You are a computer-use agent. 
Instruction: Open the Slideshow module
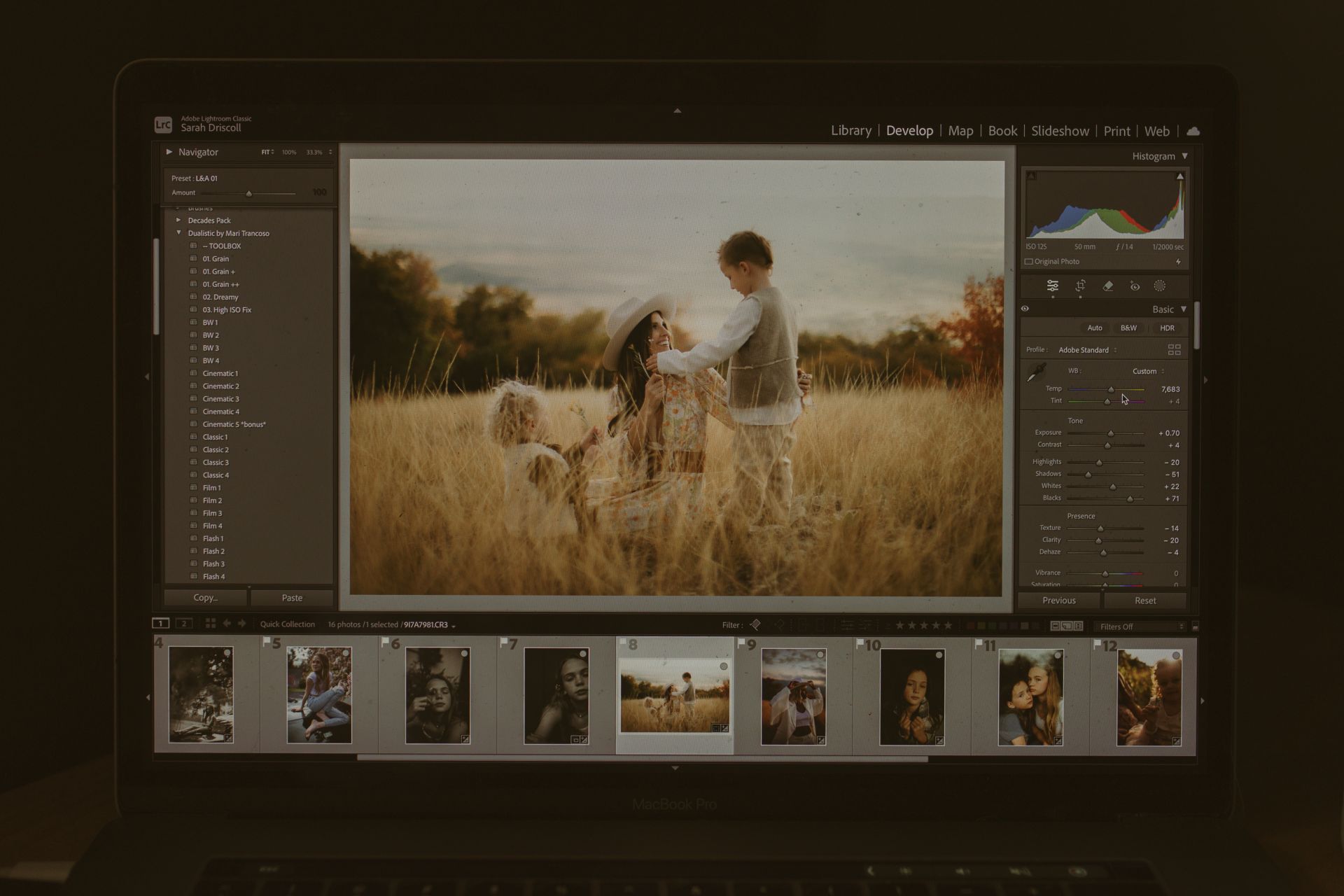tap(1059, 131)
